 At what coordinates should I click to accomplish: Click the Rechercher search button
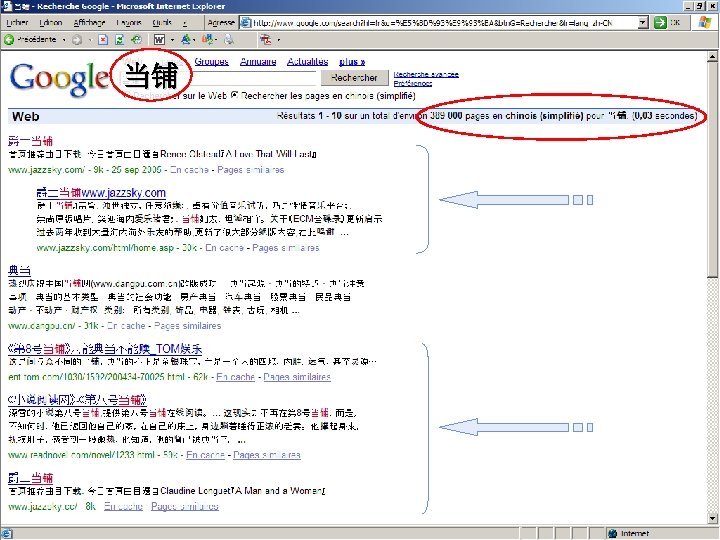pos(354,78)
